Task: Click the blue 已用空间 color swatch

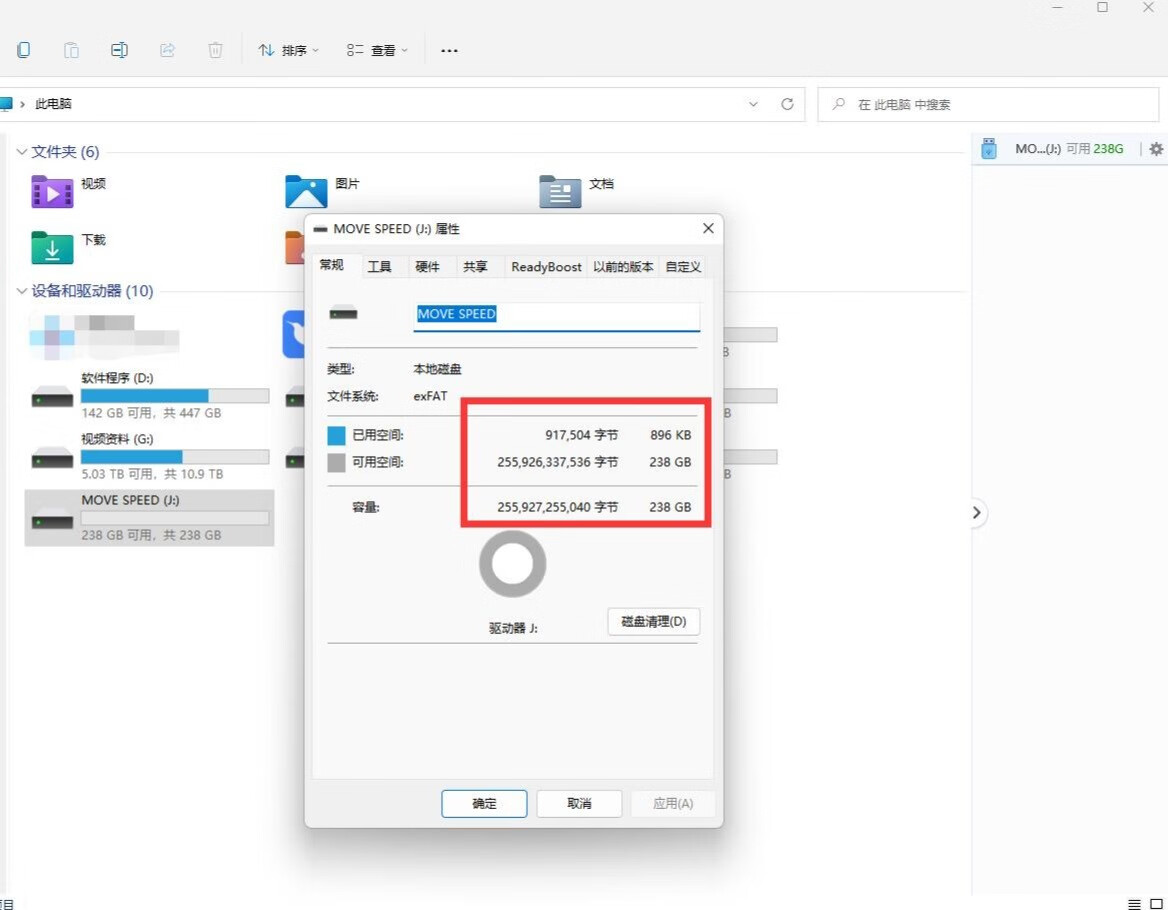Action: click(337, 435)
